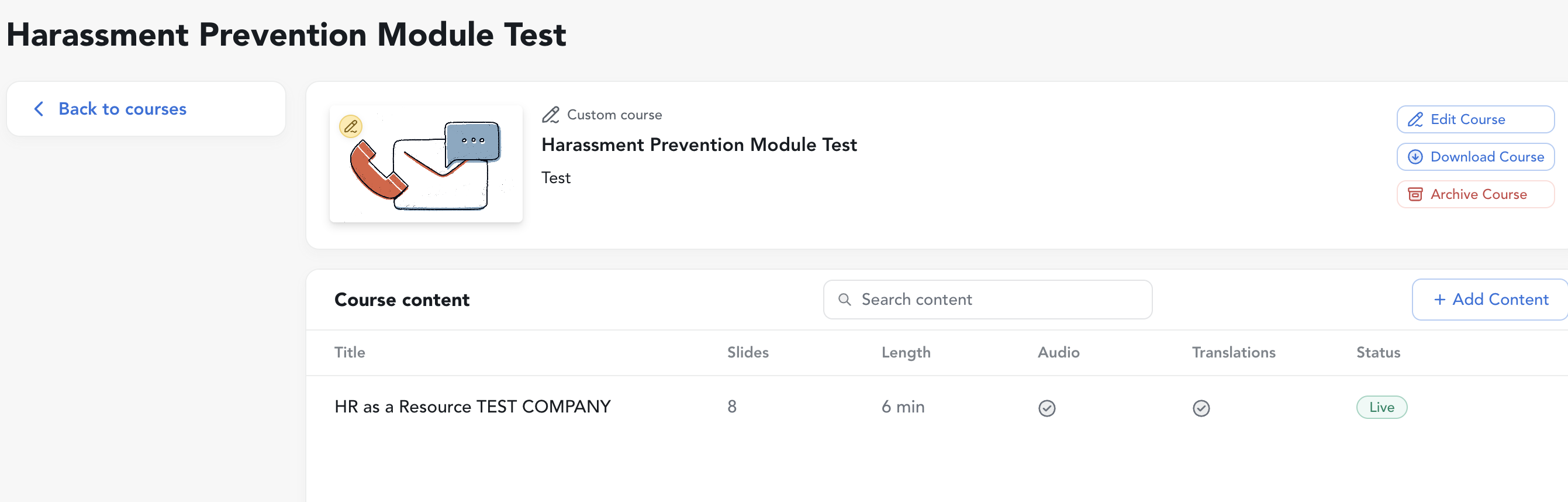Click the Live status badge

pyautogui.click(x=1381, y=408)
